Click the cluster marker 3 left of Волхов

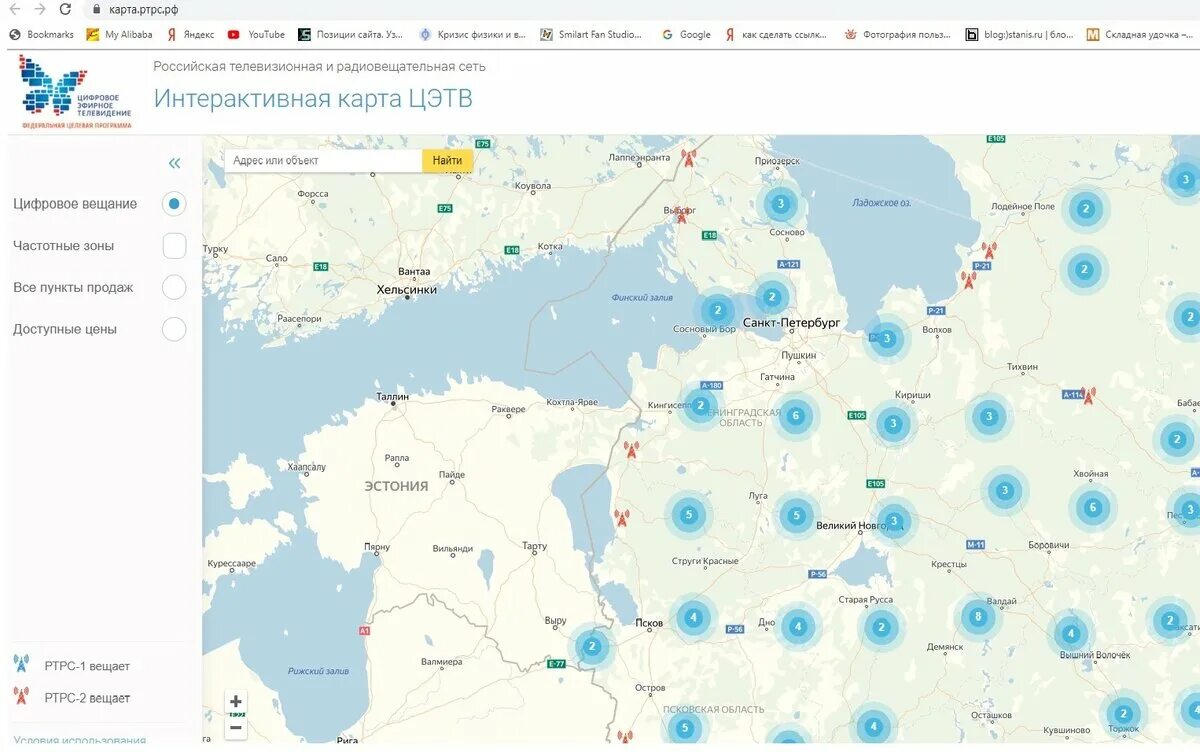coord(887,339)
